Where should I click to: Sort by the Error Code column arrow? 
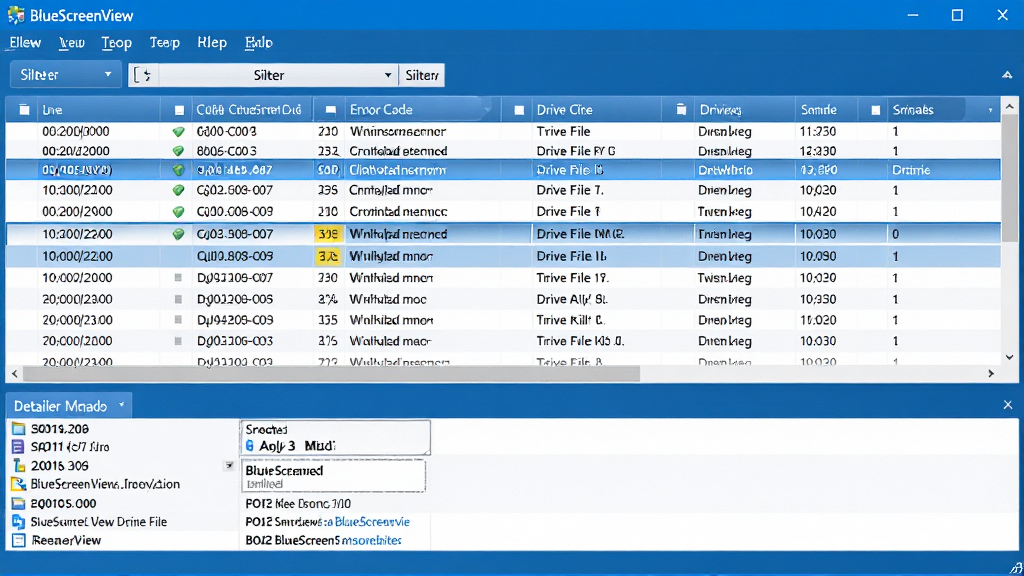[486, 110]
